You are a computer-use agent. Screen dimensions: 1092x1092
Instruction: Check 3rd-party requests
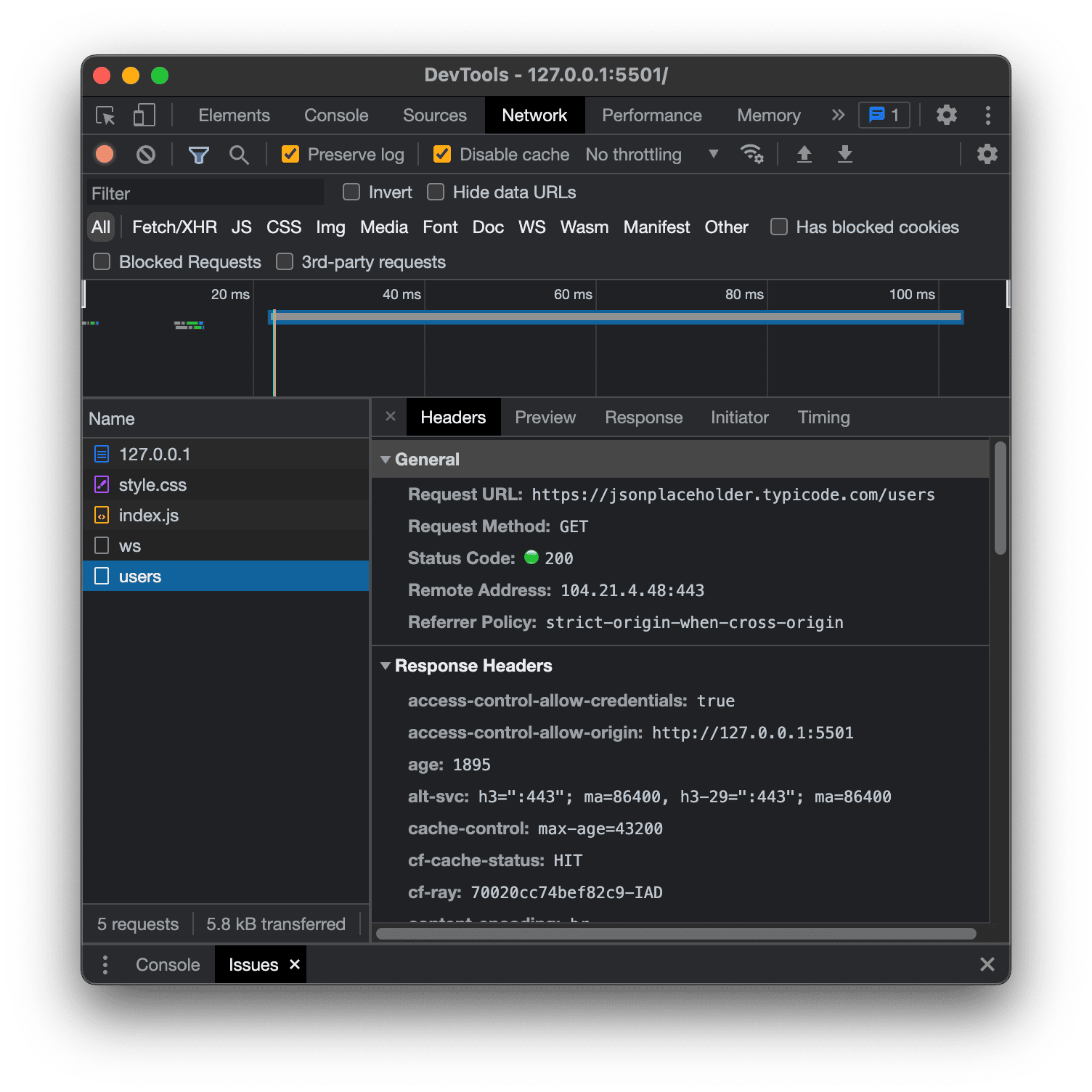285,261
